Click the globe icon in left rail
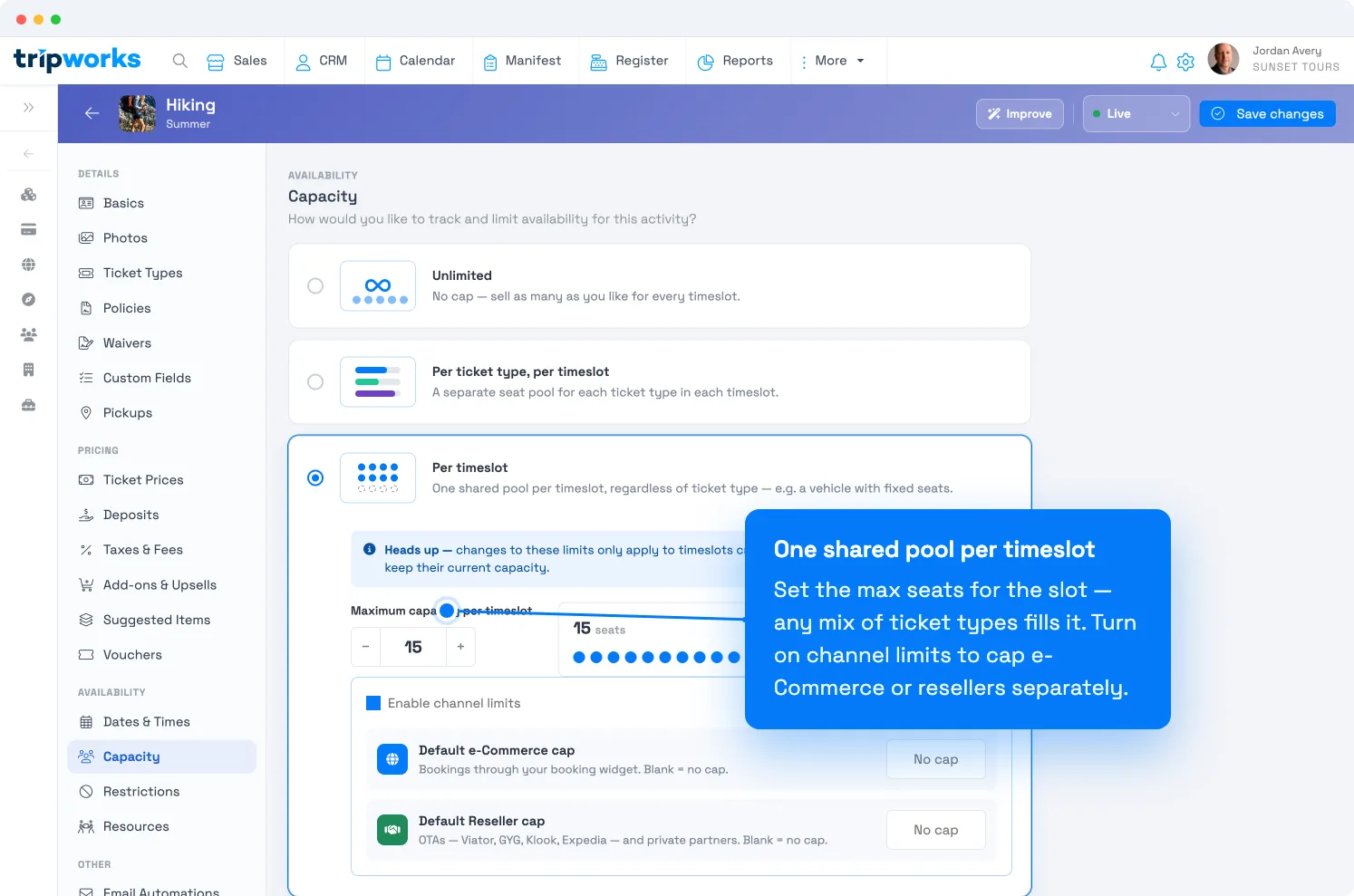 pyautogui.click(x=29, y=265)
